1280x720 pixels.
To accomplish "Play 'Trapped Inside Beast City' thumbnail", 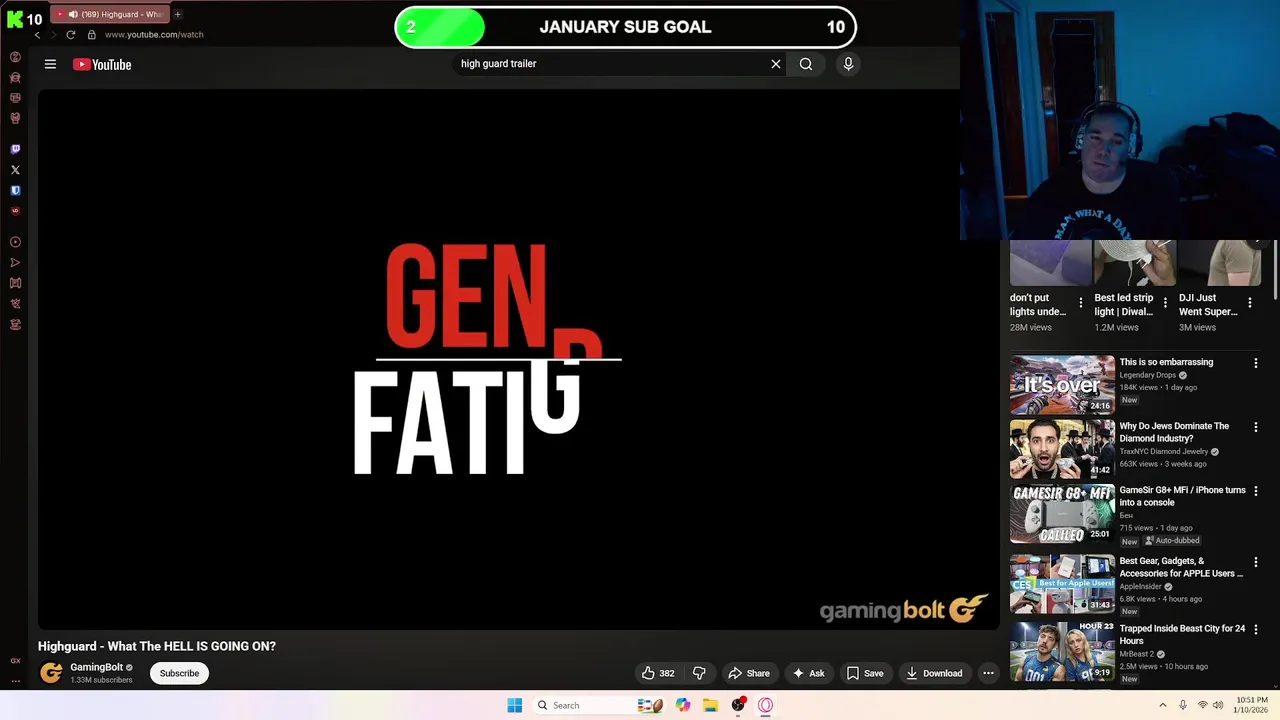I will pos(1062,652).
